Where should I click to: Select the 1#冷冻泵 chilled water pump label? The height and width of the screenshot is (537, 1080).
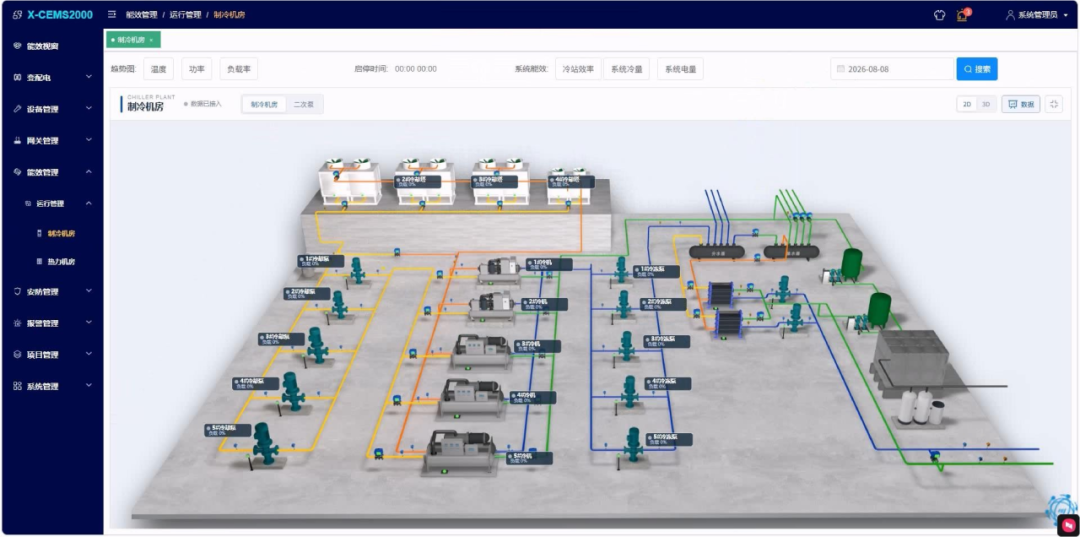[654, 271]
